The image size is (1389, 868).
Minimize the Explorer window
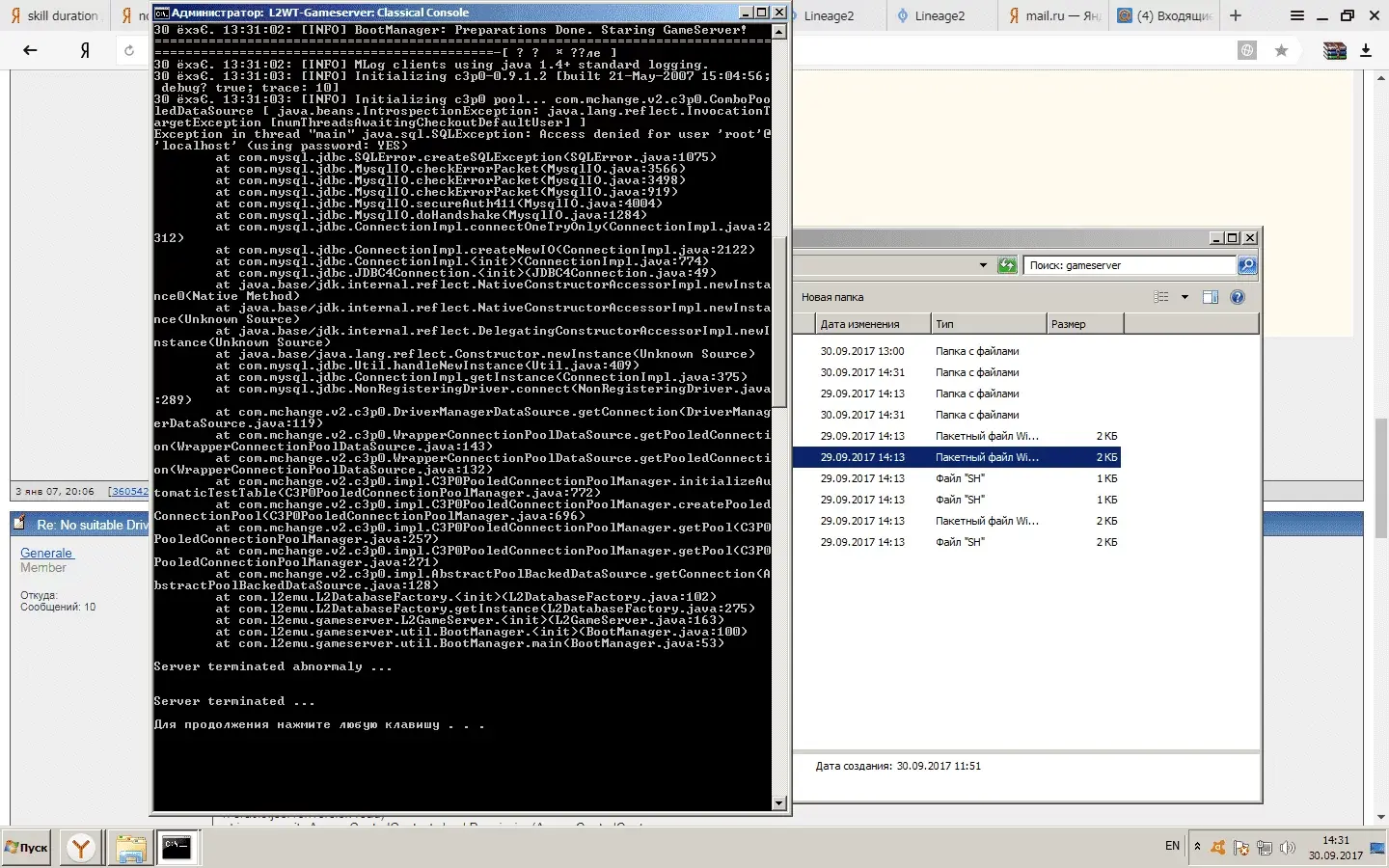point(1215,237)
